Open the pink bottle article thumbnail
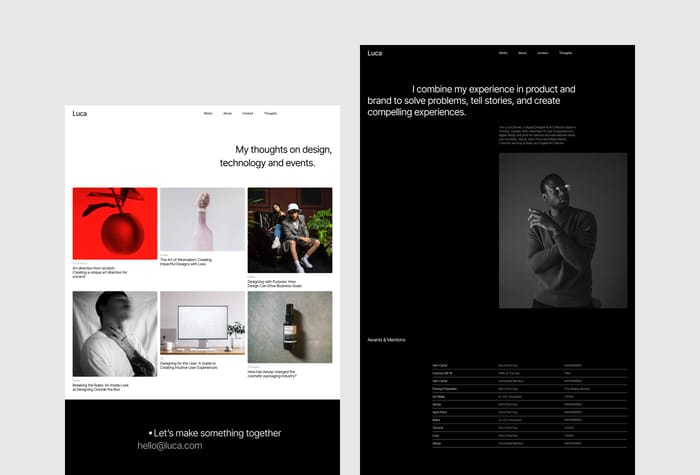This screenshot has width=700, height=475. pos(202,219)
